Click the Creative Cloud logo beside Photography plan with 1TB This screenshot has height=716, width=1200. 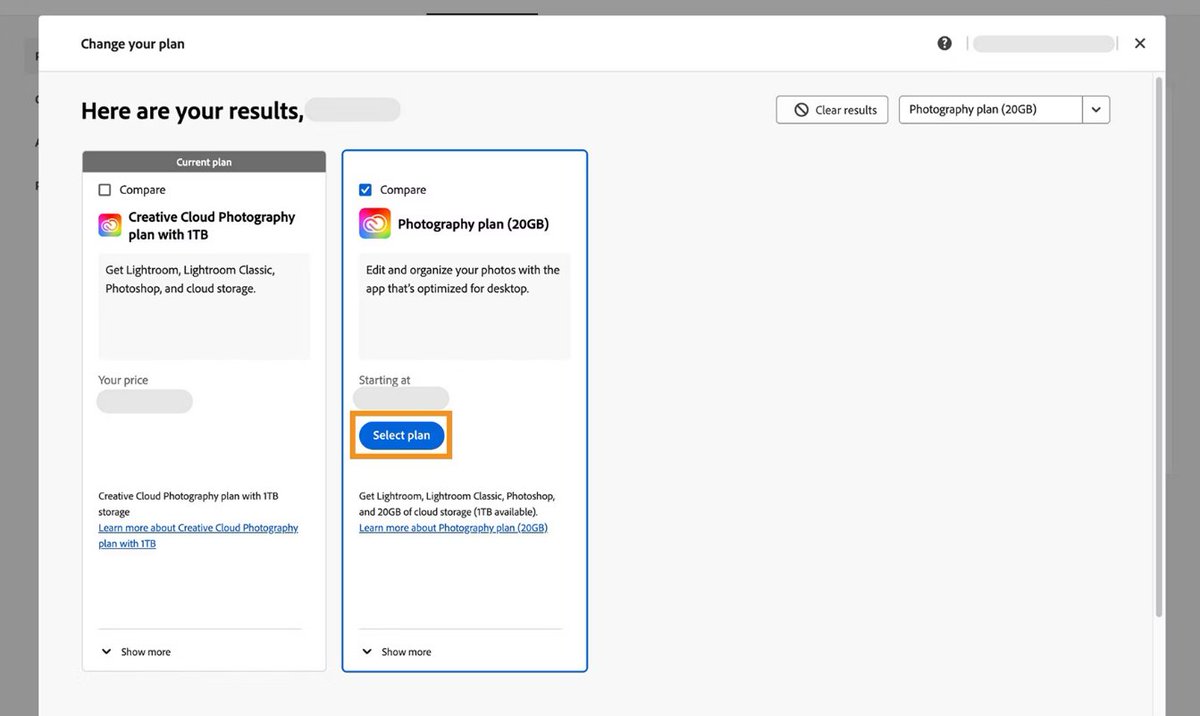(110, 225)
